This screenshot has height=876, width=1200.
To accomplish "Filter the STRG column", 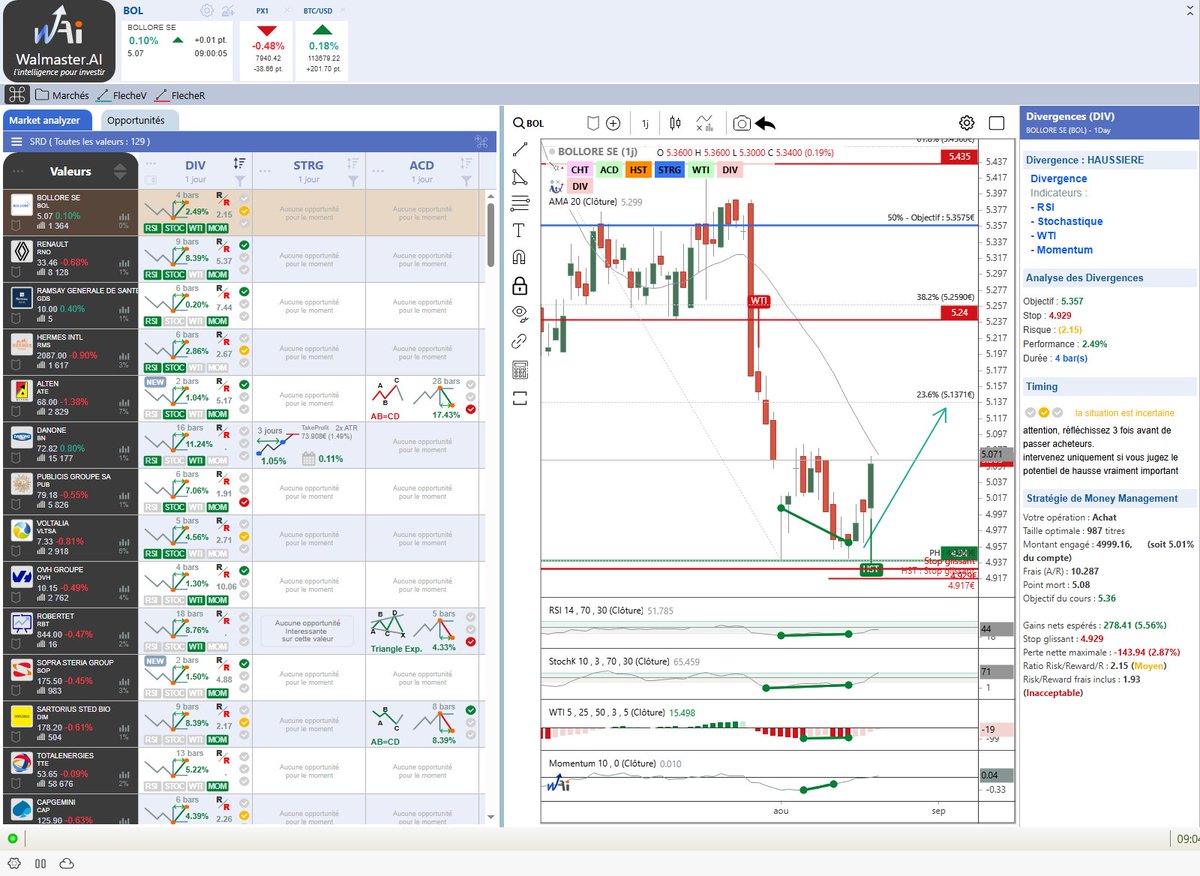I will pyautogui.click(x=352, y=180).
